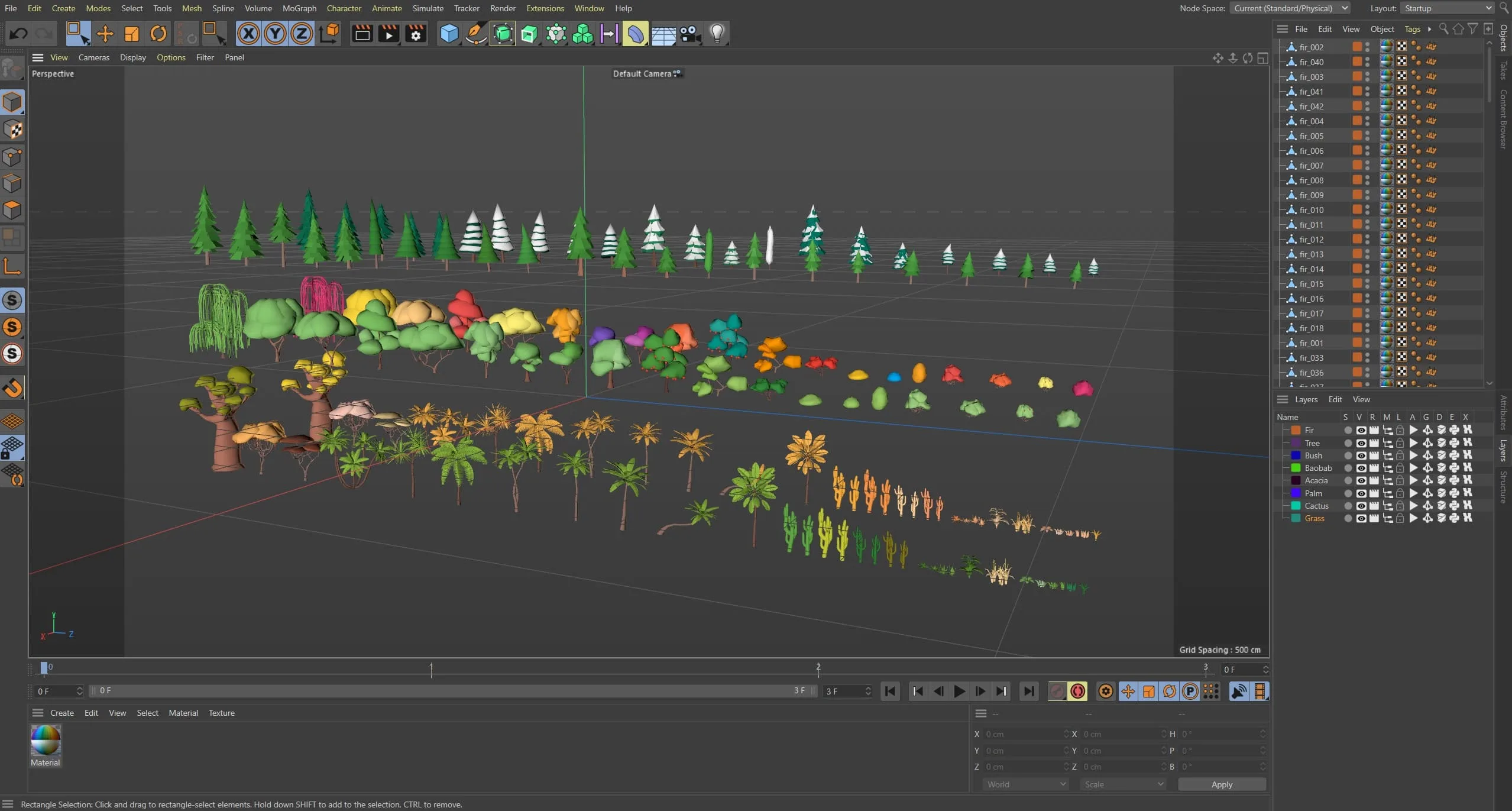The image size is (1512, 811).
Task: Toggle the Z axis lock
Action: [302, 33]
